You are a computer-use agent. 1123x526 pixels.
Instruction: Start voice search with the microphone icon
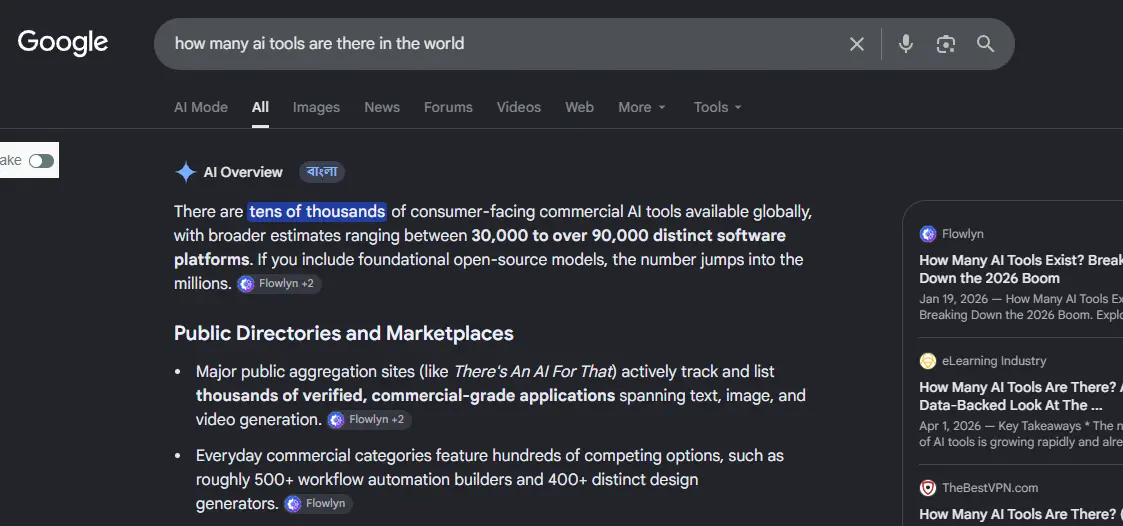point(906,44)
